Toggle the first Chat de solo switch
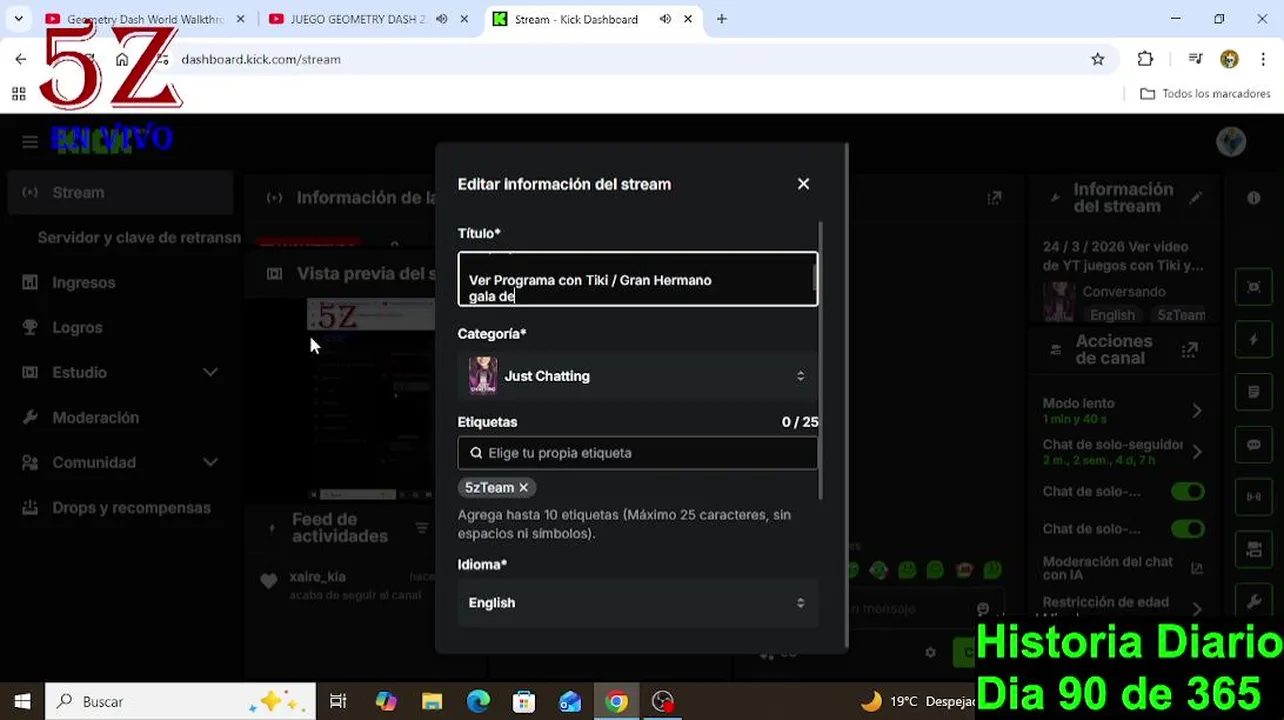 pyautogui.click(x=1188, y=492)
